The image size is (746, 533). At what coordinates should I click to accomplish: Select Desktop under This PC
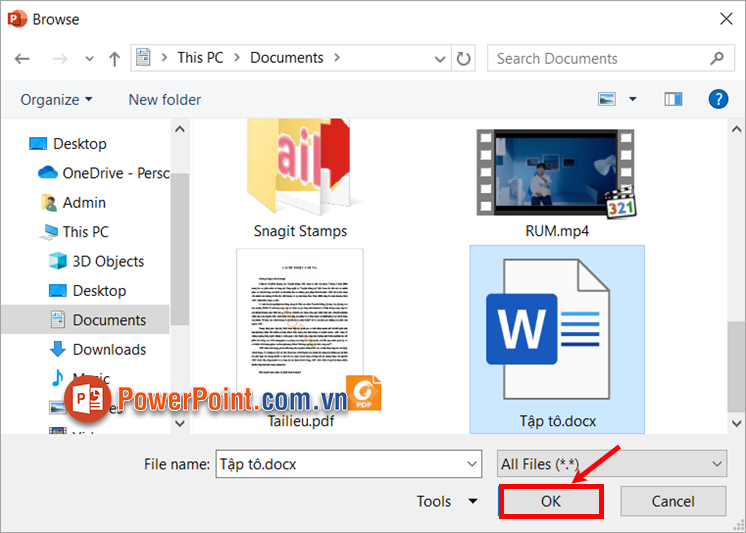88,290
